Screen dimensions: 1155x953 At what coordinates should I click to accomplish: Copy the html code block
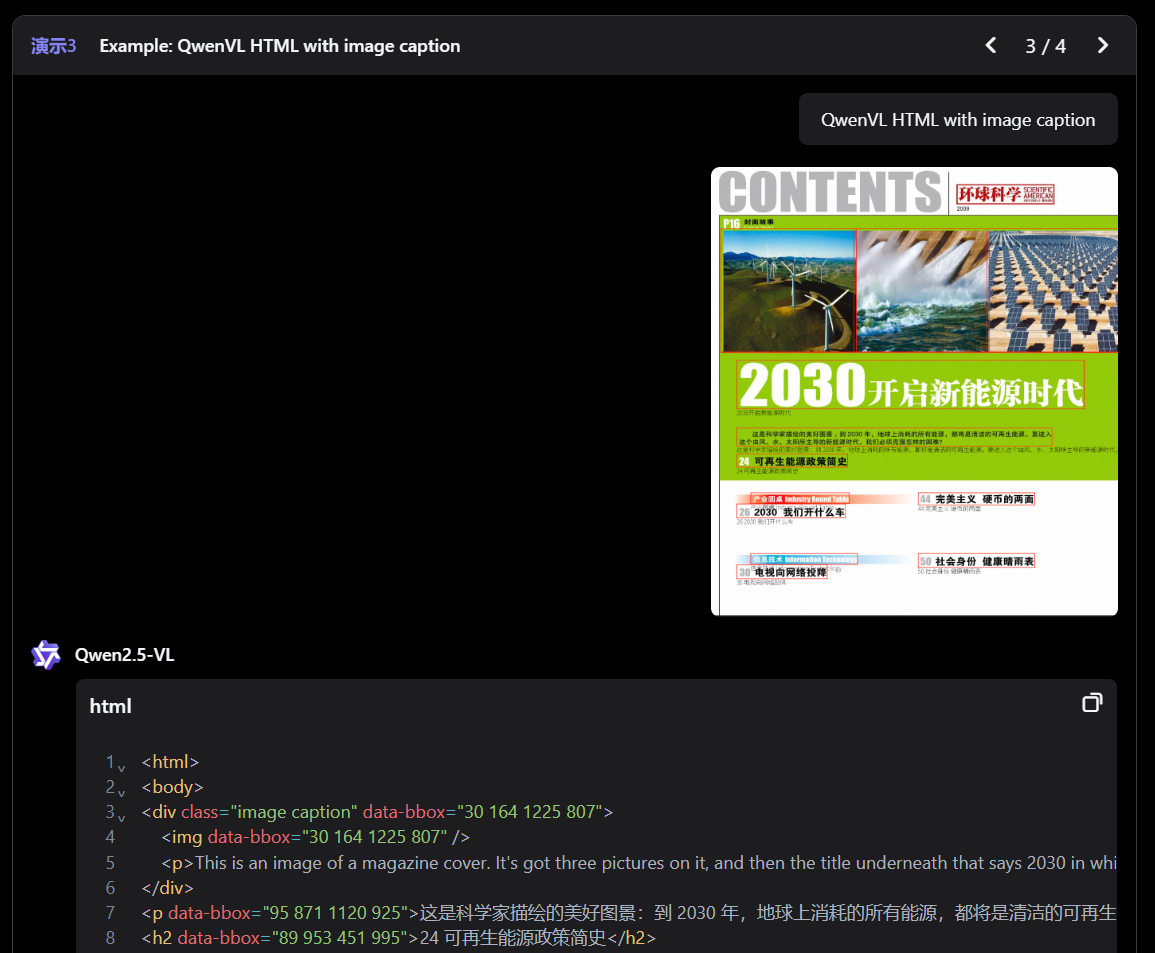(1092, 703)
